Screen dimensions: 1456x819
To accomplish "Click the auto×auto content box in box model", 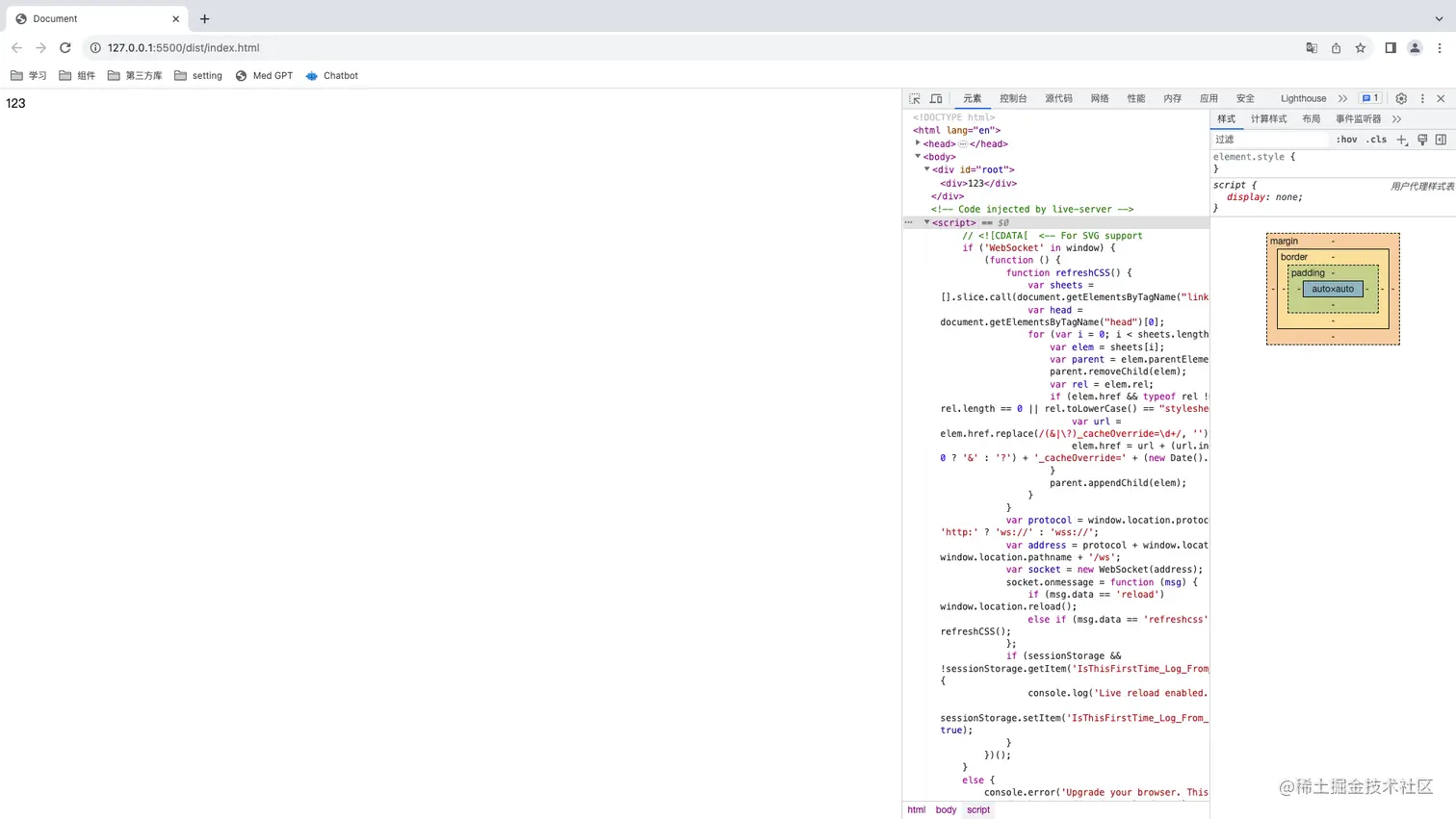I will (1333, 289).
